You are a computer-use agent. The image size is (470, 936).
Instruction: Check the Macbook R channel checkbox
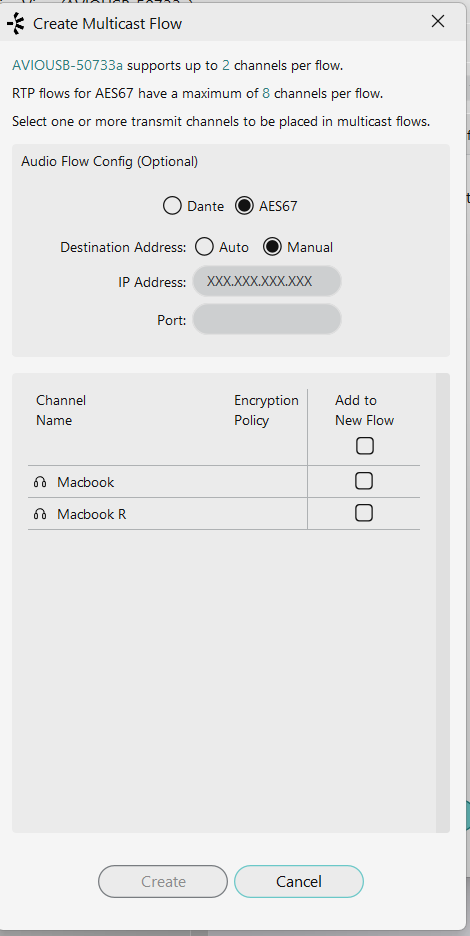(x=364, y=513)
